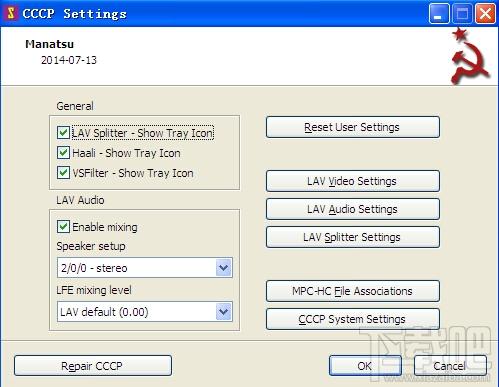
Task: Toggle the Enable mixing checkbox
Action: 63,227
